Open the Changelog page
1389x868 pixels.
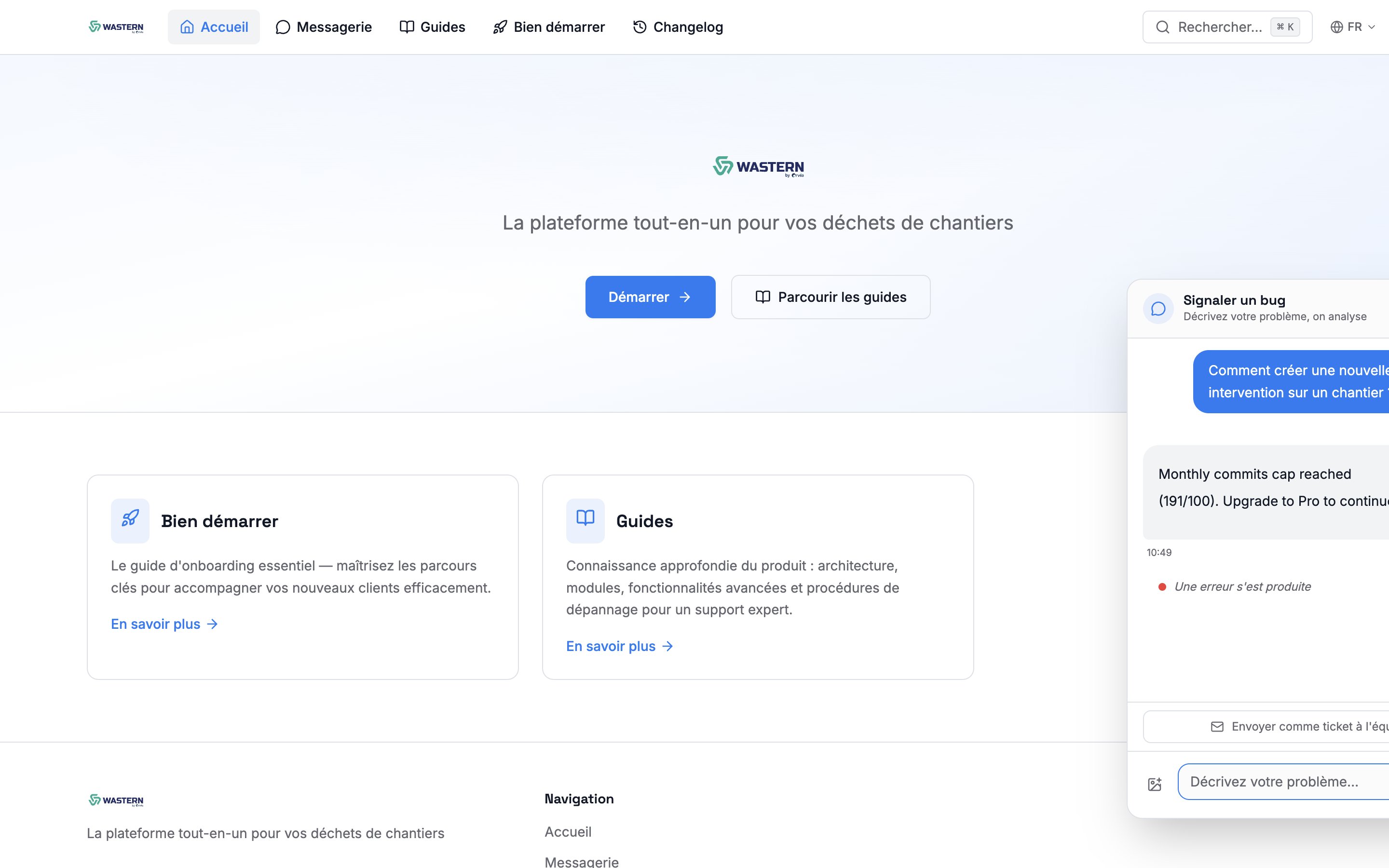click(x=678, y=27)
